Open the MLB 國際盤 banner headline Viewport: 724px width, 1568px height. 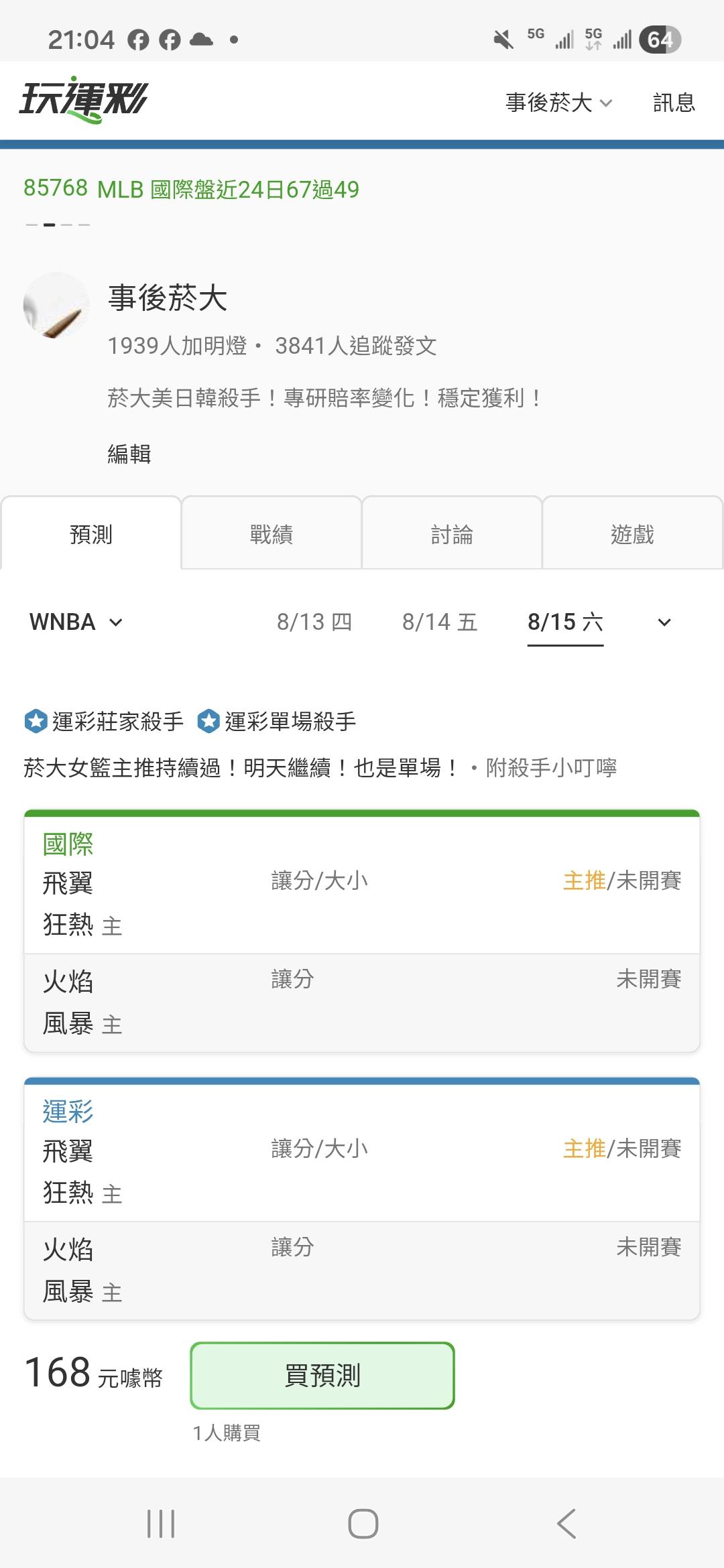click(192, 189)
